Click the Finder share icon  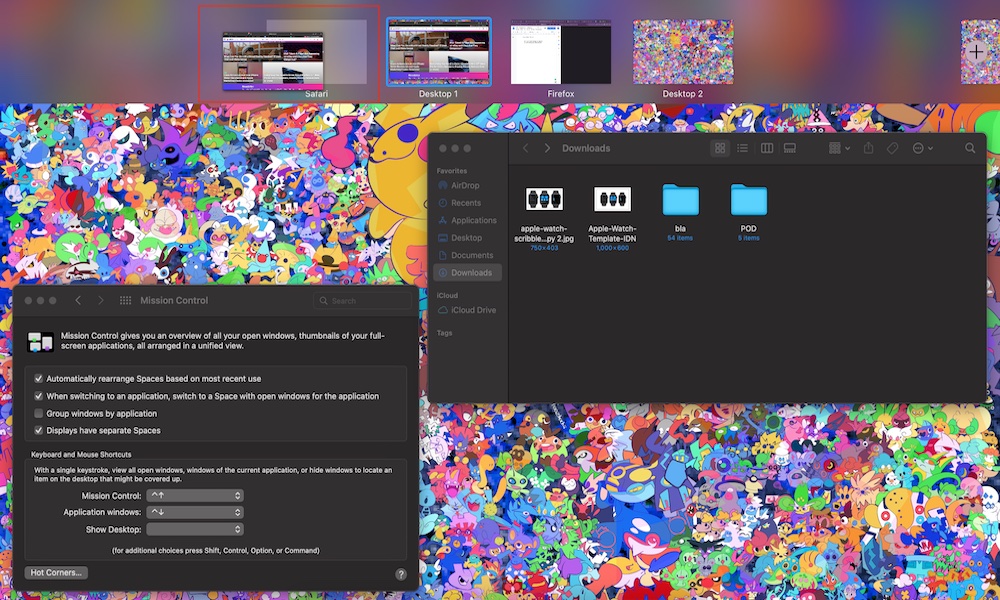click(868, 148)
